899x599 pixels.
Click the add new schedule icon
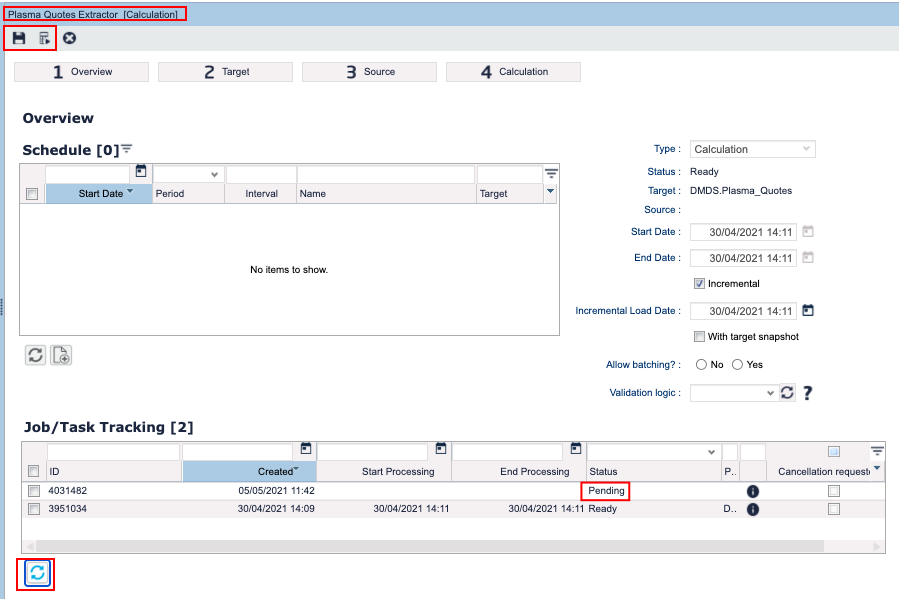(x=61, y=355)
